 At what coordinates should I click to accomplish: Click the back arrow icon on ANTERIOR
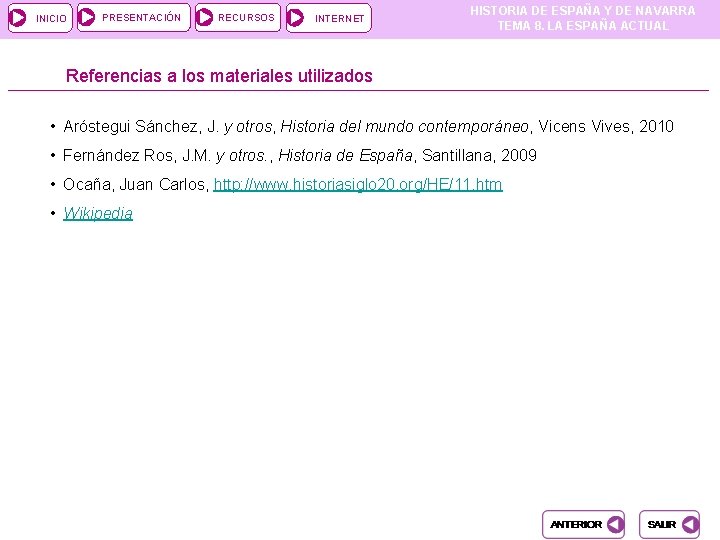[615, 524]
